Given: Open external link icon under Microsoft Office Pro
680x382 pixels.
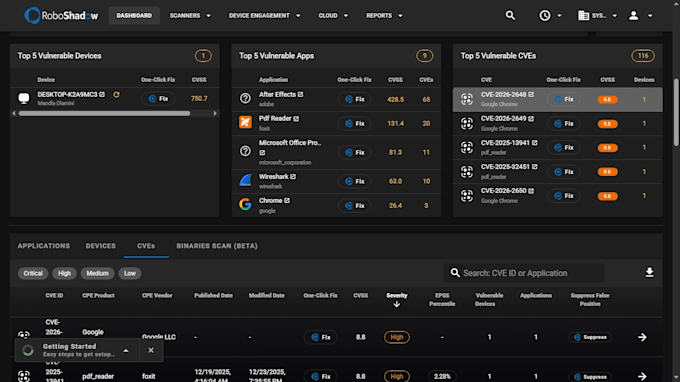Looking at the screenshot, I should coord(262,153).
